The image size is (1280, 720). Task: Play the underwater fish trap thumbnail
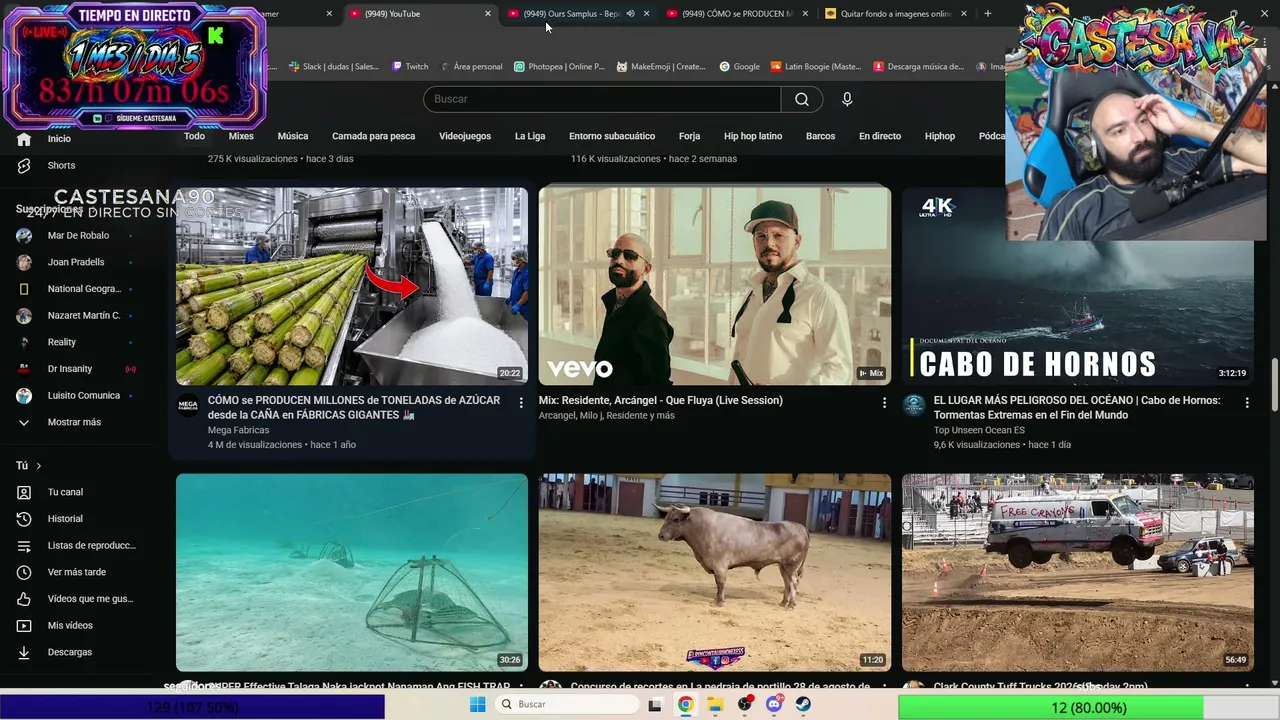(x=352, y=572)
